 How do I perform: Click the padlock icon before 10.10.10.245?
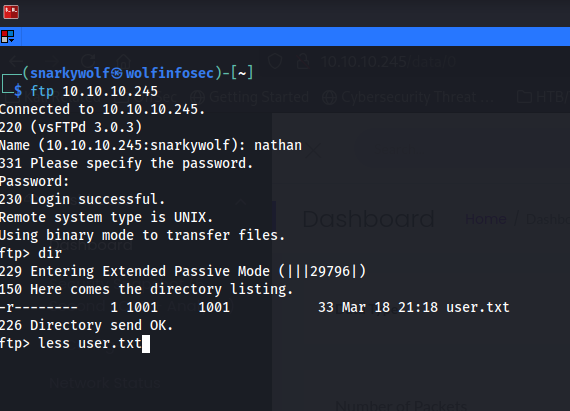click(x=303, y=61)
